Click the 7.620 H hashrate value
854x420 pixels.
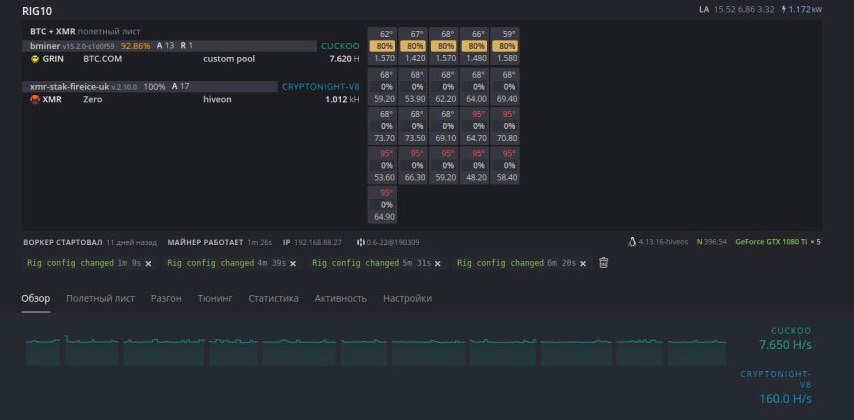(x=344, y=59)
